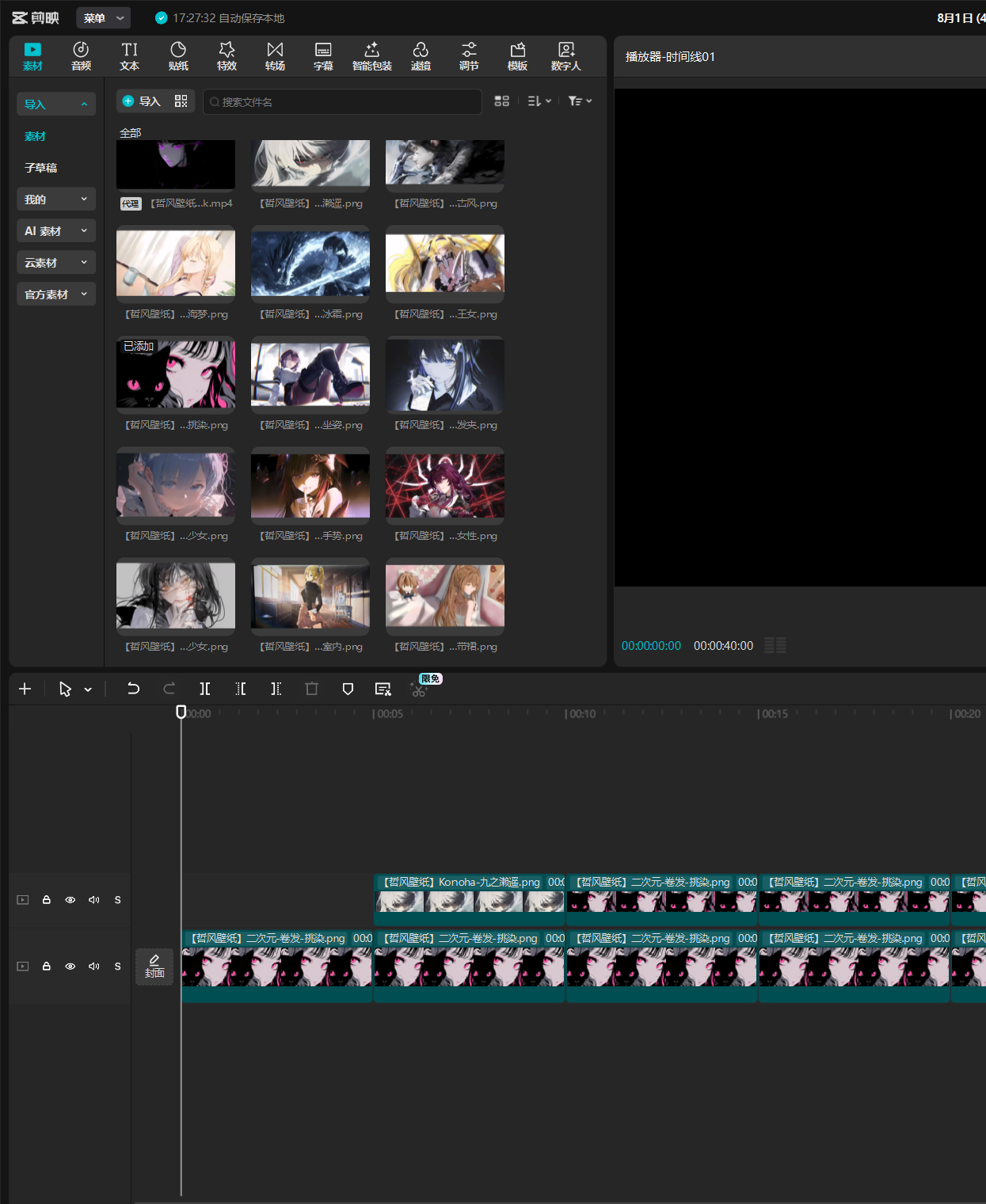
Task: Toggle the upper track's leftmost track icon
Action: 23,900
